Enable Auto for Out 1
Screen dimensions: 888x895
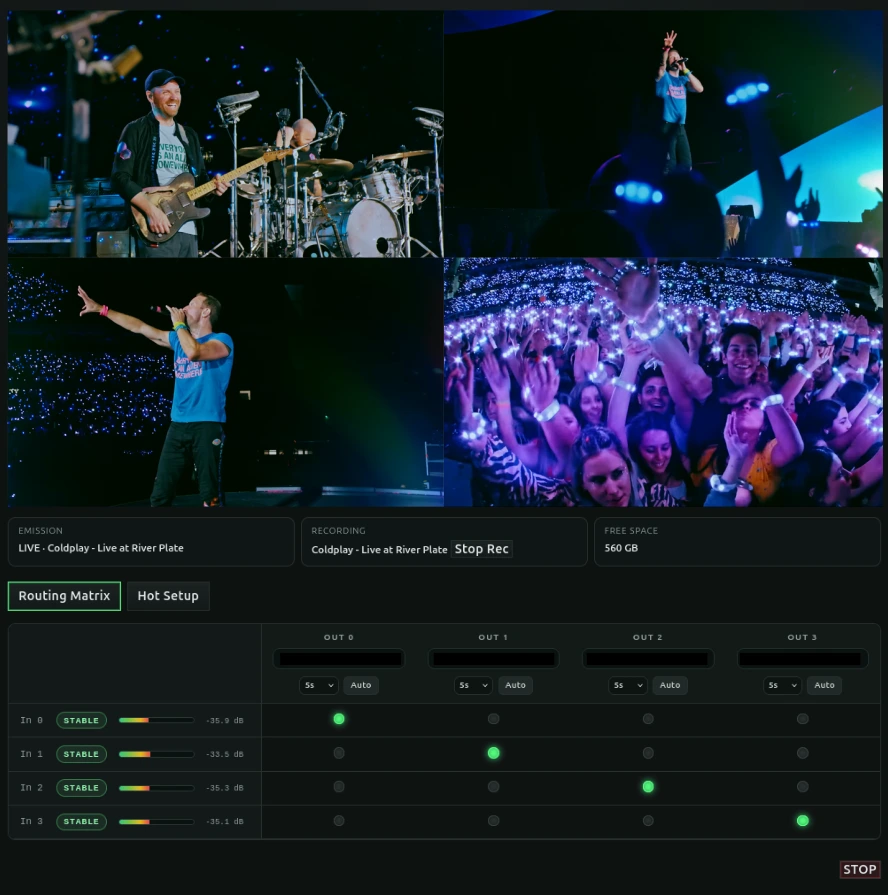click(x=515, y=686)
